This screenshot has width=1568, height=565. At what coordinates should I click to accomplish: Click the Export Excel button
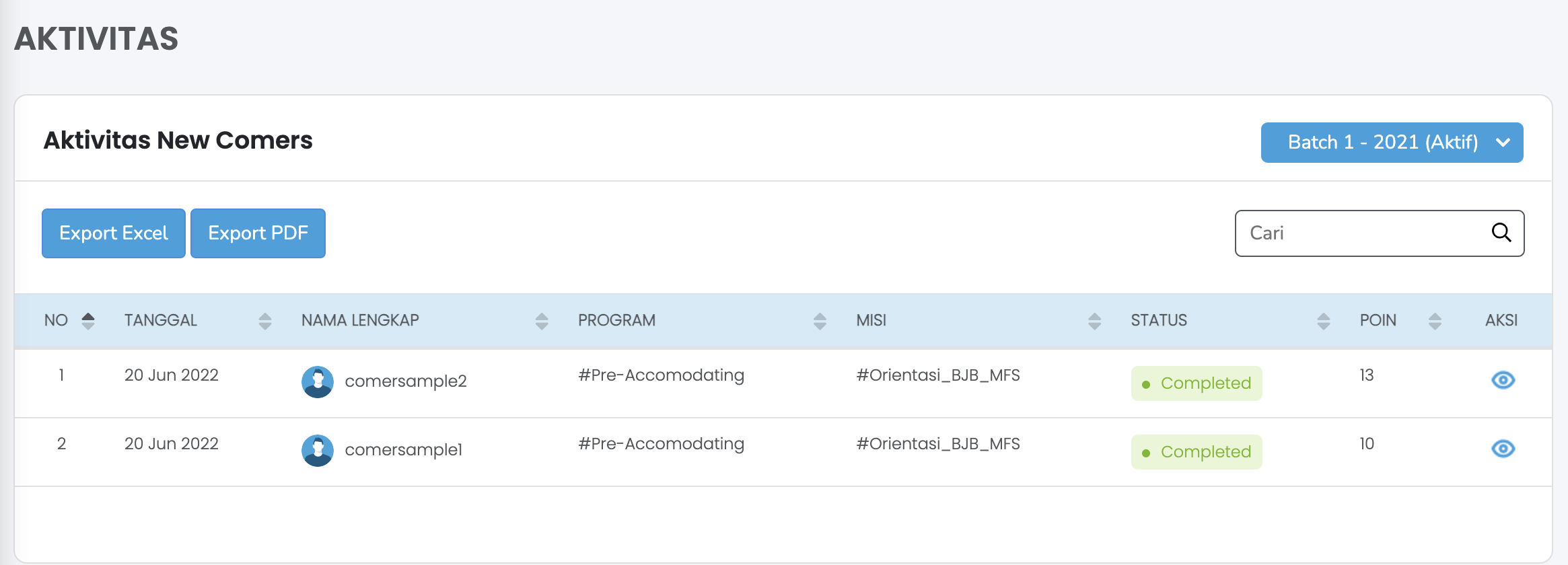point(114,233)
